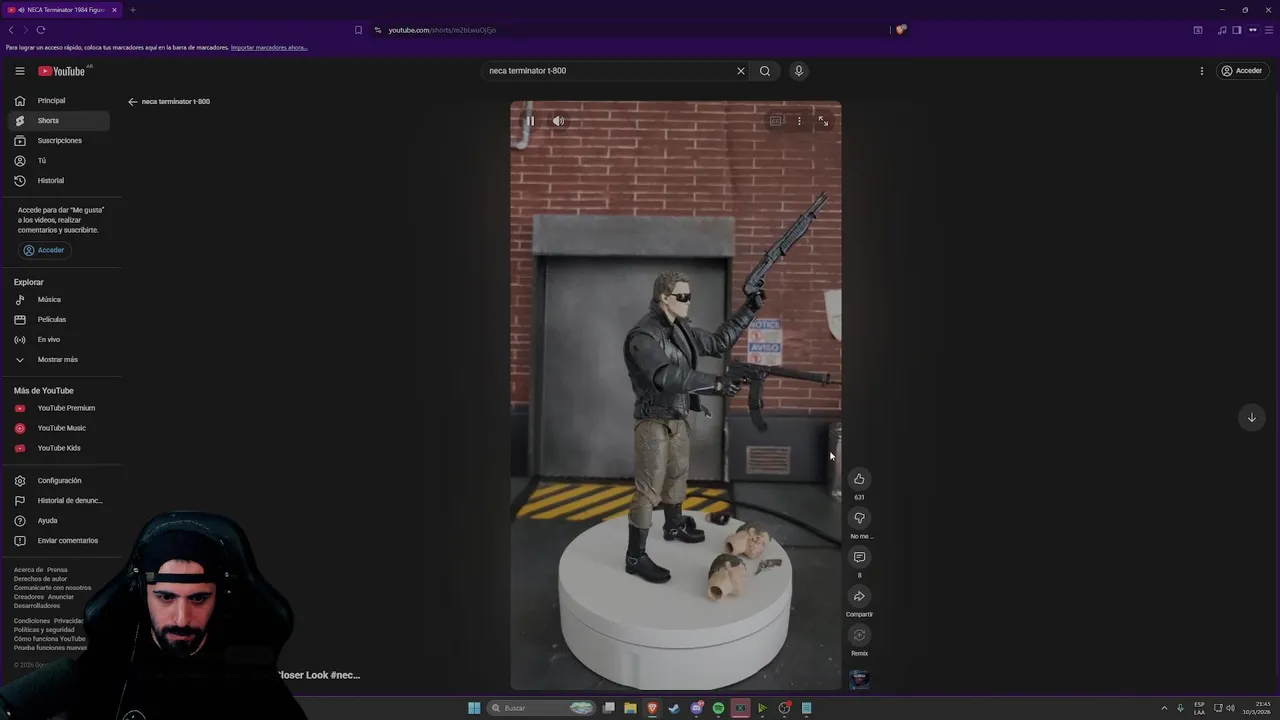Open the three-dot settings menu near Acceder
Screen dimensions: 1280x720
1202,71
